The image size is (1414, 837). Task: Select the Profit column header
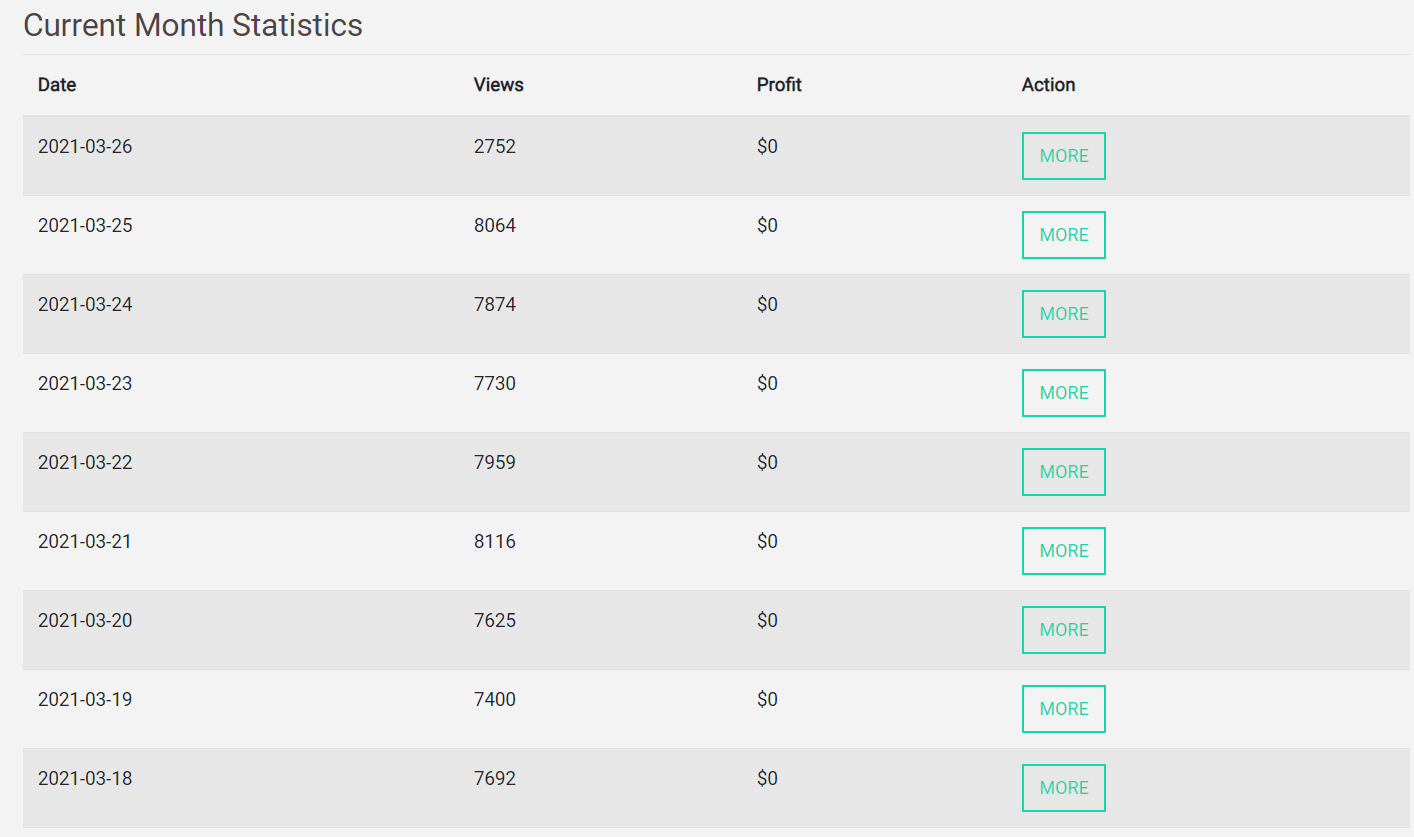coord(779,85)
